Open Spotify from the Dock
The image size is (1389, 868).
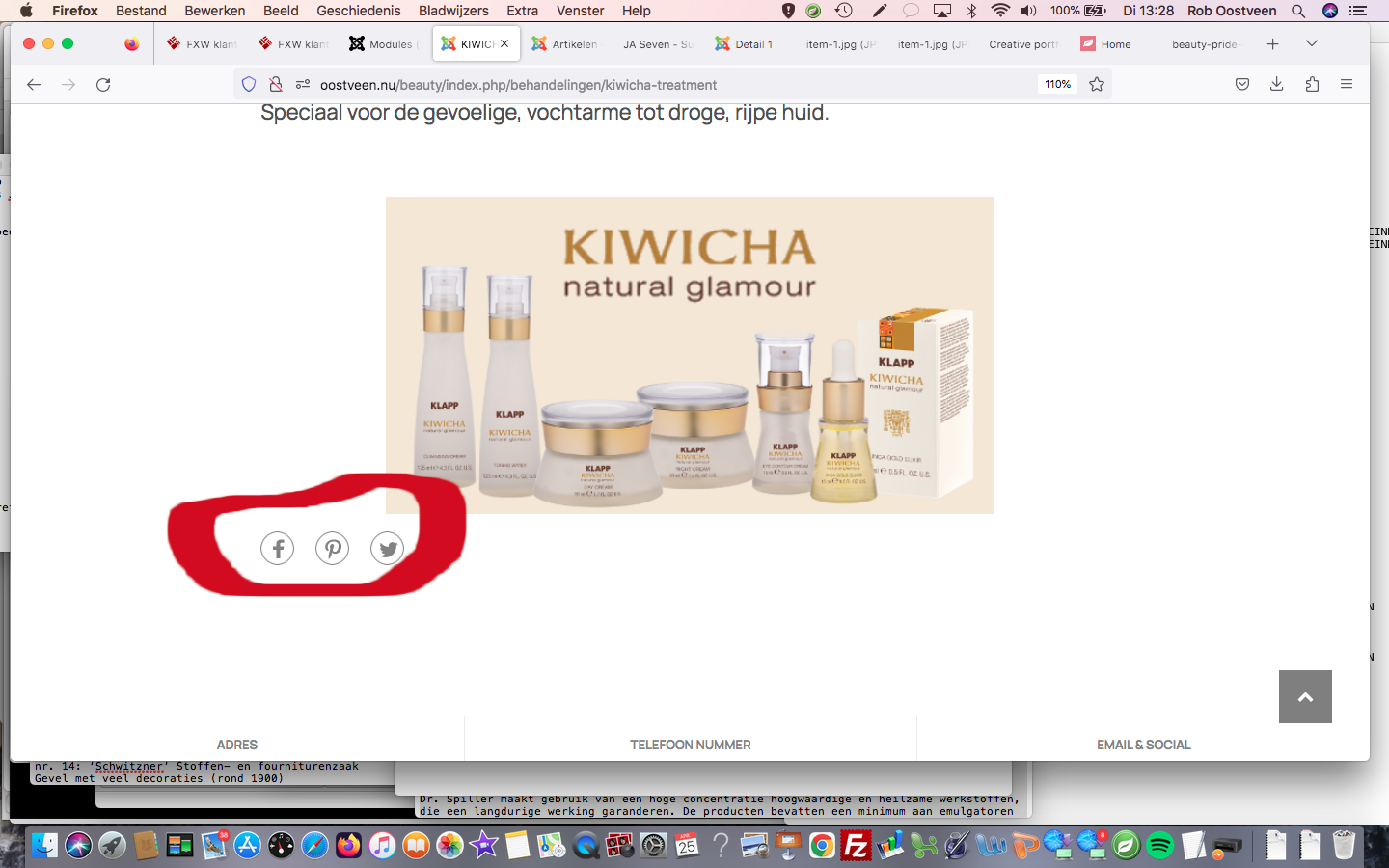point(1159,846)
